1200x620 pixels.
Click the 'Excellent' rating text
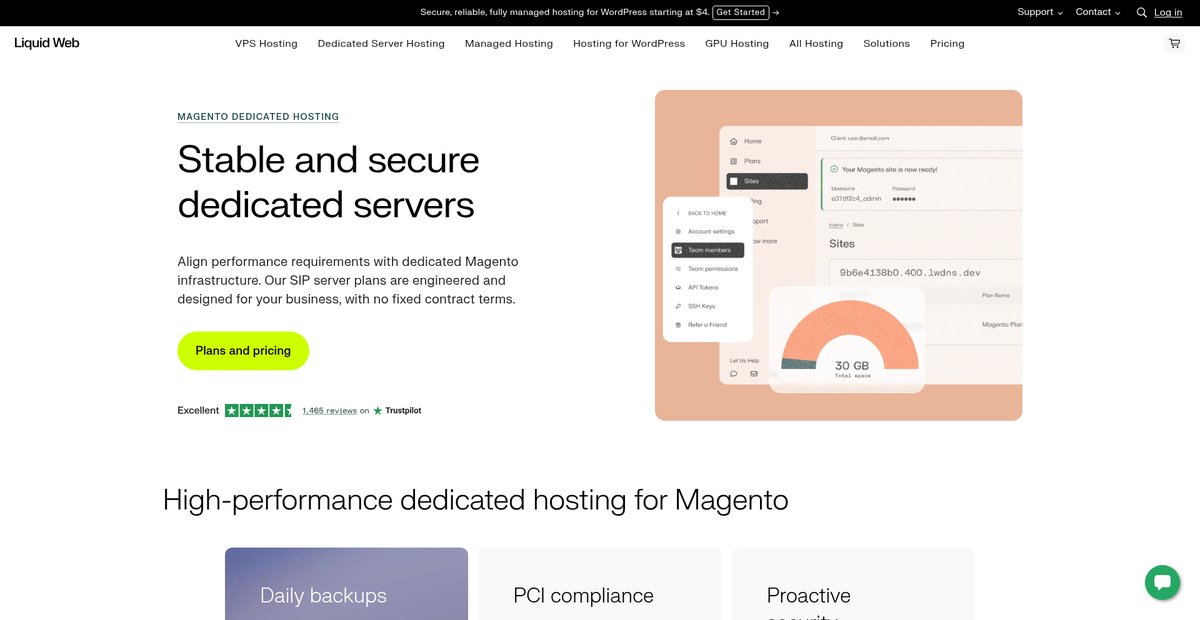click(198, 410)
